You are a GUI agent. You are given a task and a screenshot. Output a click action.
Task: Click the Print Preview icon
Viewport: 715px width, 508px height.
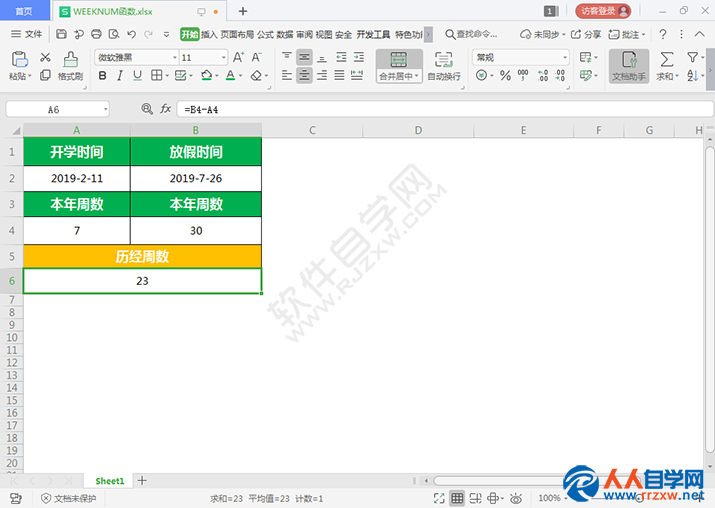[114, 34]
